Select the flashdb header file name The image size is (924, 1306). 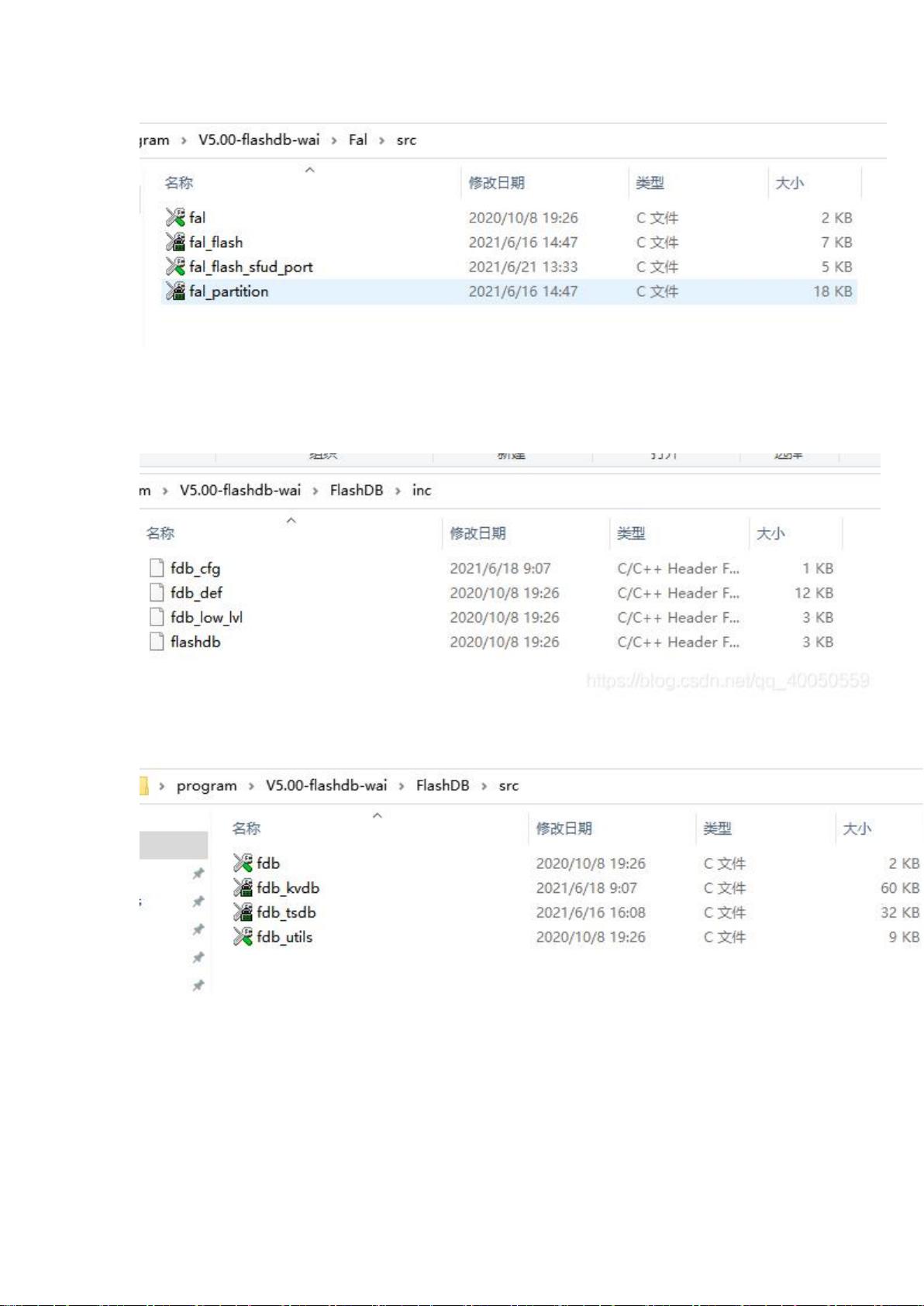click(x=195, y=643)
